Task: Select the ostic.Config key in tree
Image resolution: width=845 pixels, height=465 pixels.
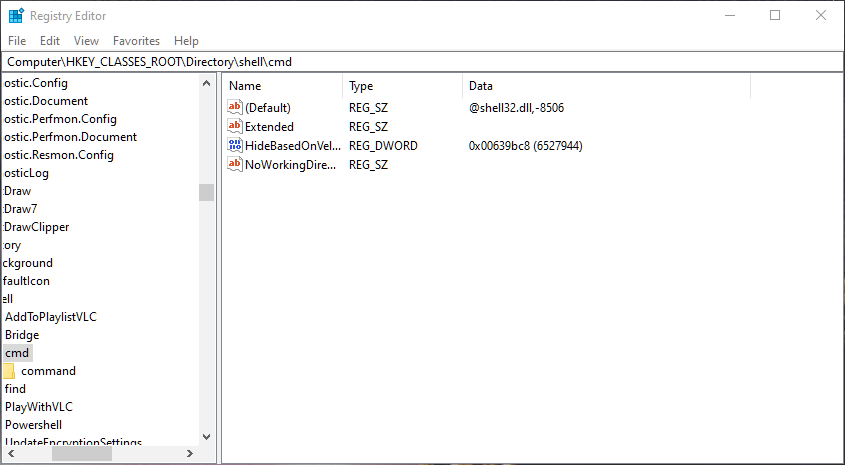Action: pos(36,83)
